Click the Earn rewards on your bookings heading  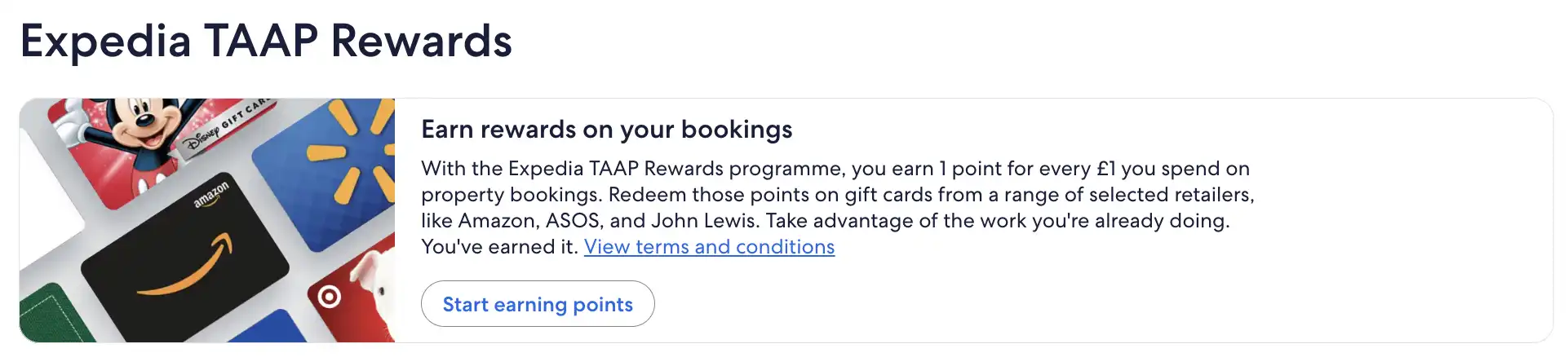606,130
